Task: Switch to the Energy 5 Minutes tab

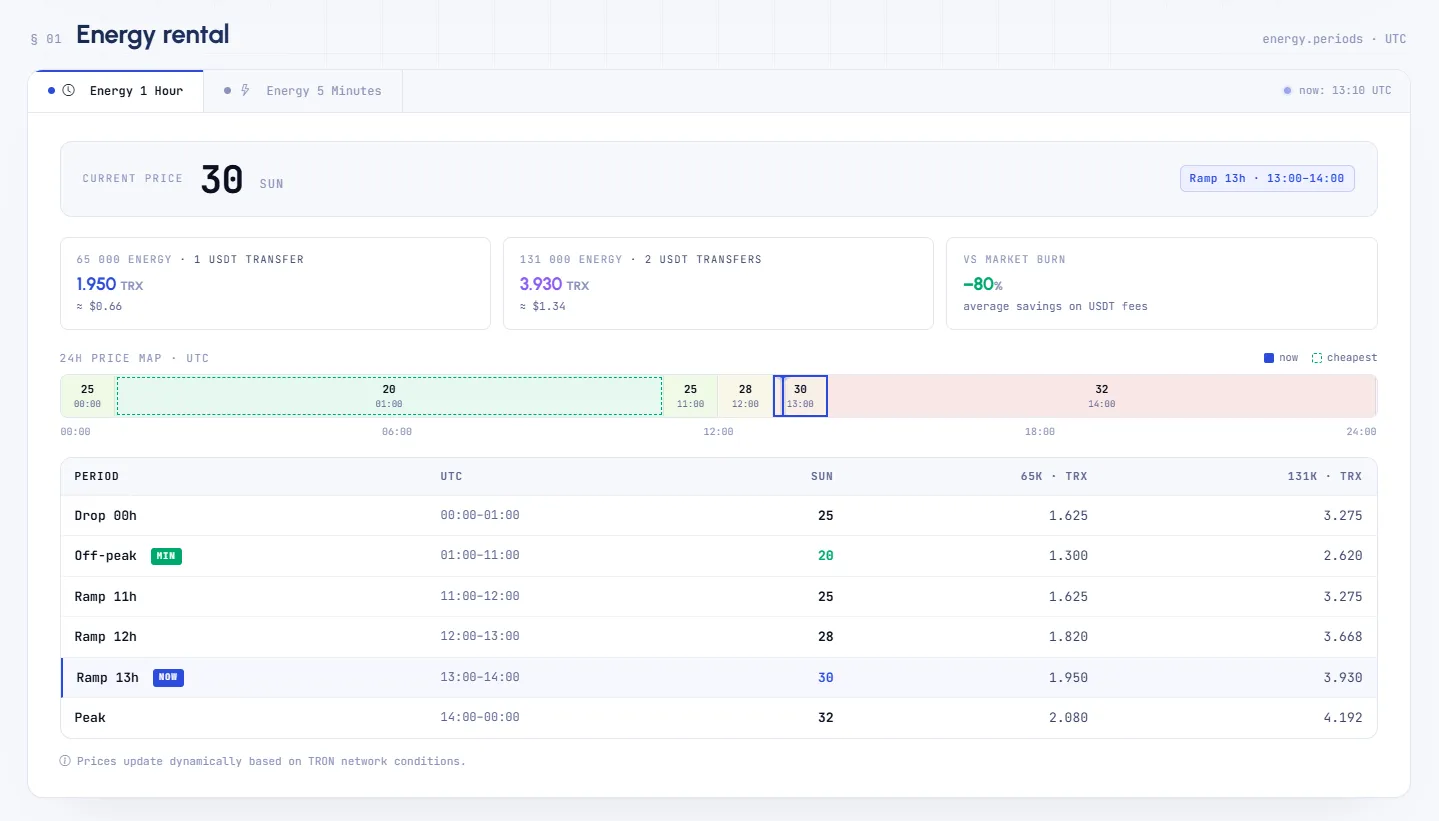Action: pyautogui.click(x=303, y=91)
